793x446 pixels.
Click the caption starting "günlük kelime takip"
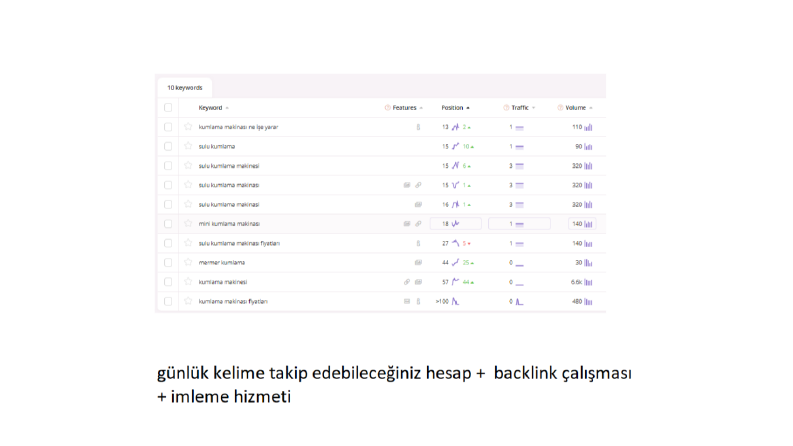pyautogui.click(x=394, y=384)
